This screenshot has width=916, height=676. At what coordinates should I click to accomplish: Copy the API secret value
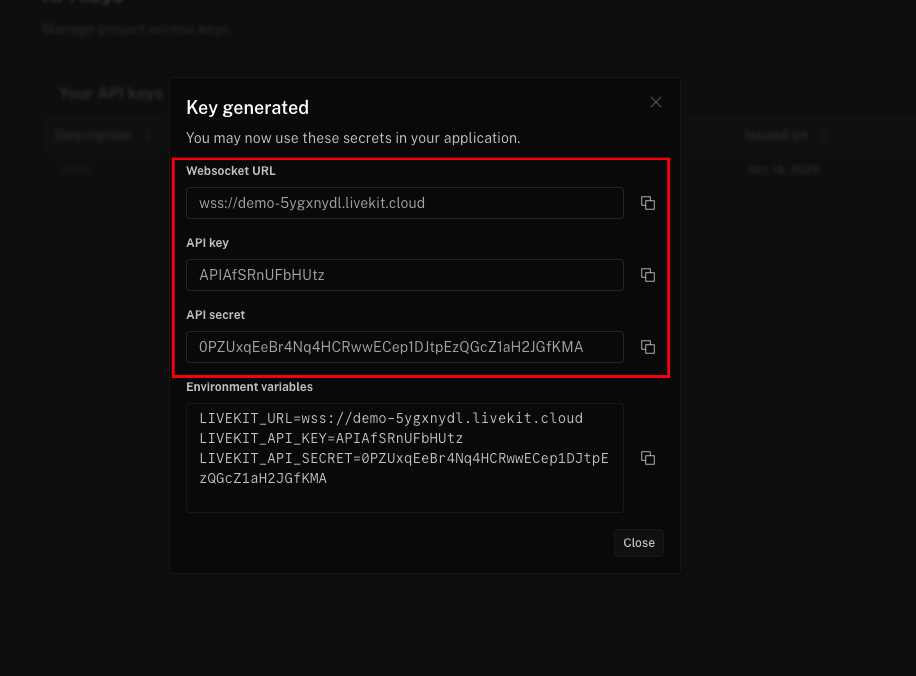click(x=648, y=347)
